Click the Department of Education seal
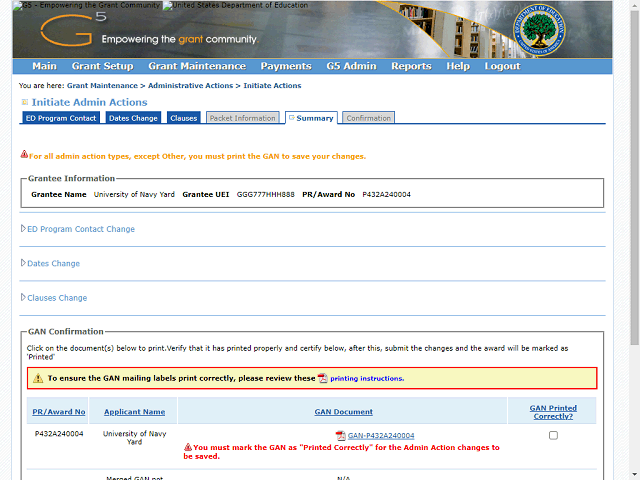The width and height of the screenshot is (640, 480). pyautogui.click(x=539, y=29)
